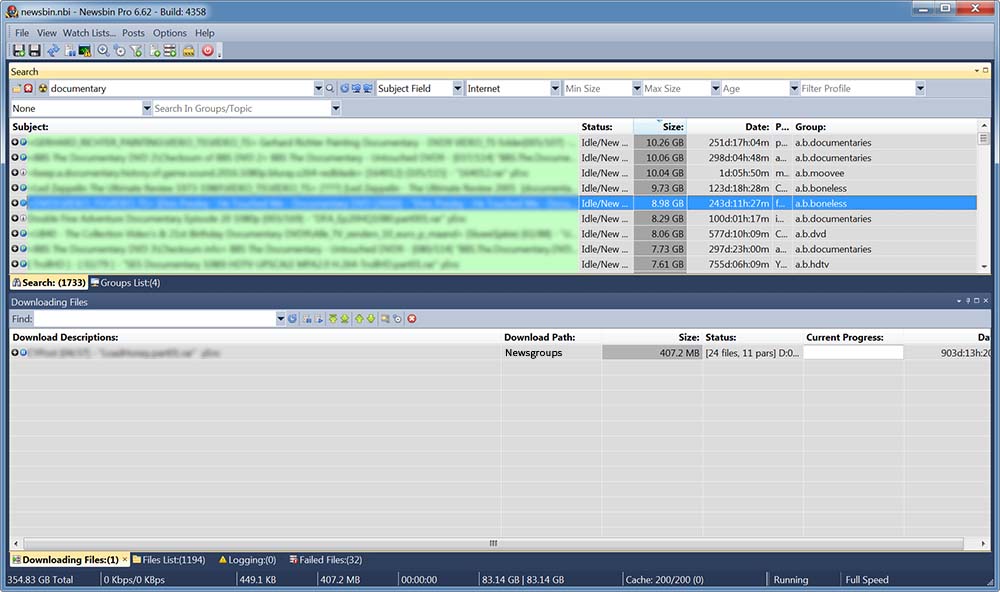Close the Downloading Files:(1) tab
The width and height of the screenshot is (1000, 592).
point(124,559)
